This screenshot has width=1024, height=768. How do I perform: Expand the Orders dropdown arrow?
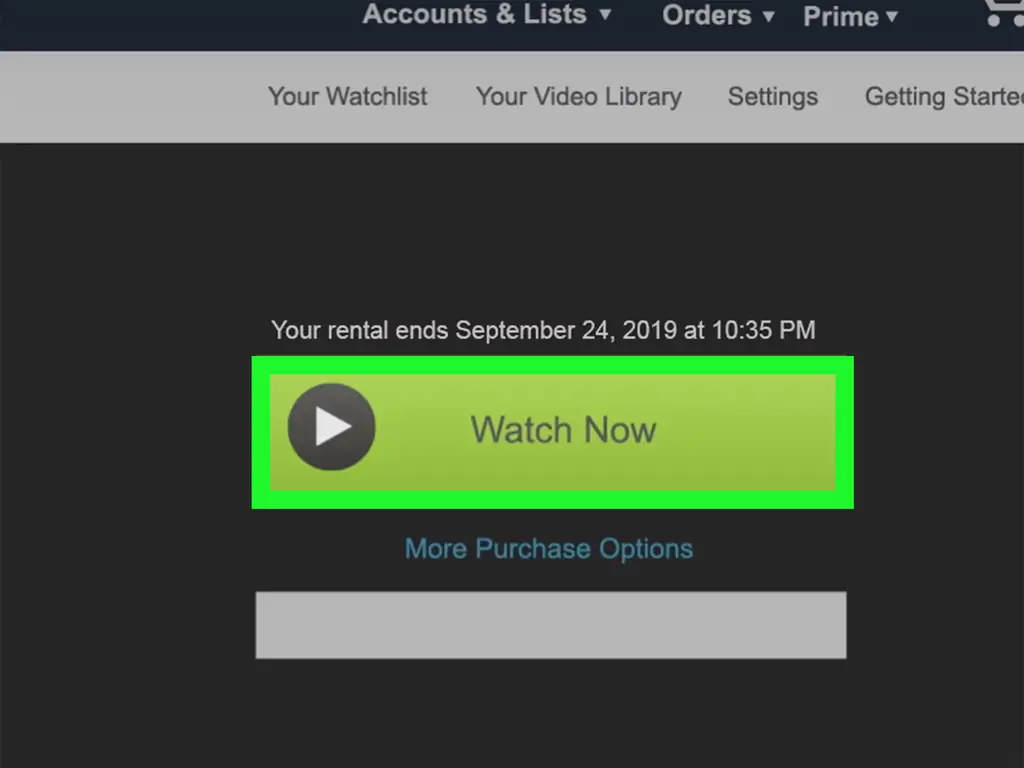click(x=769, y=16)
